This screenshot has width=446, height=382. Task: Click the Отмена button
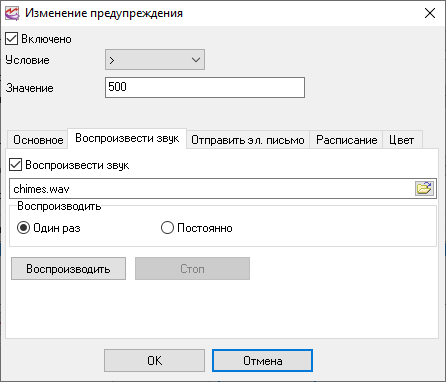coord(262,360)
